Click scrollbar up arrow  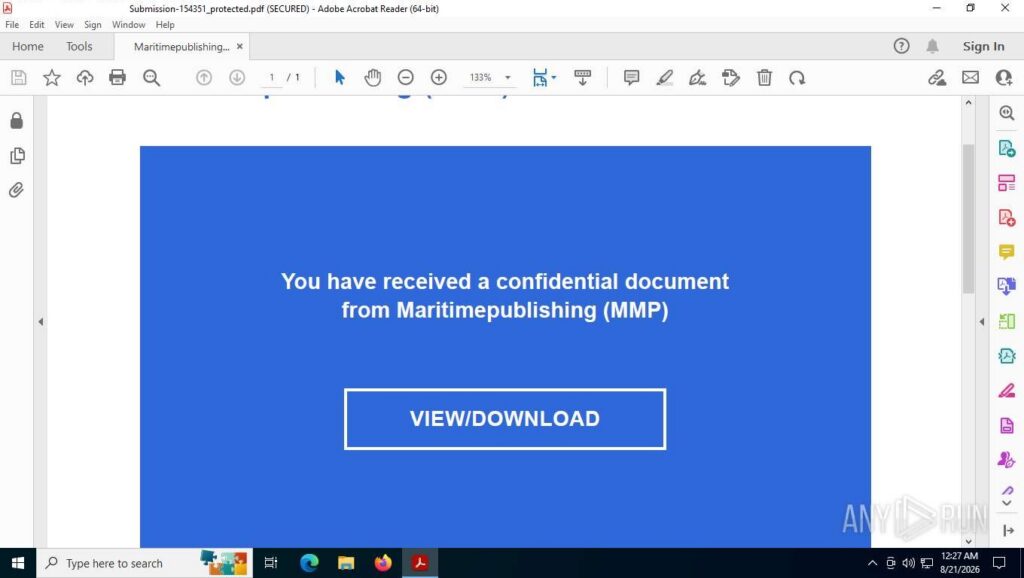tap(968, 103)
